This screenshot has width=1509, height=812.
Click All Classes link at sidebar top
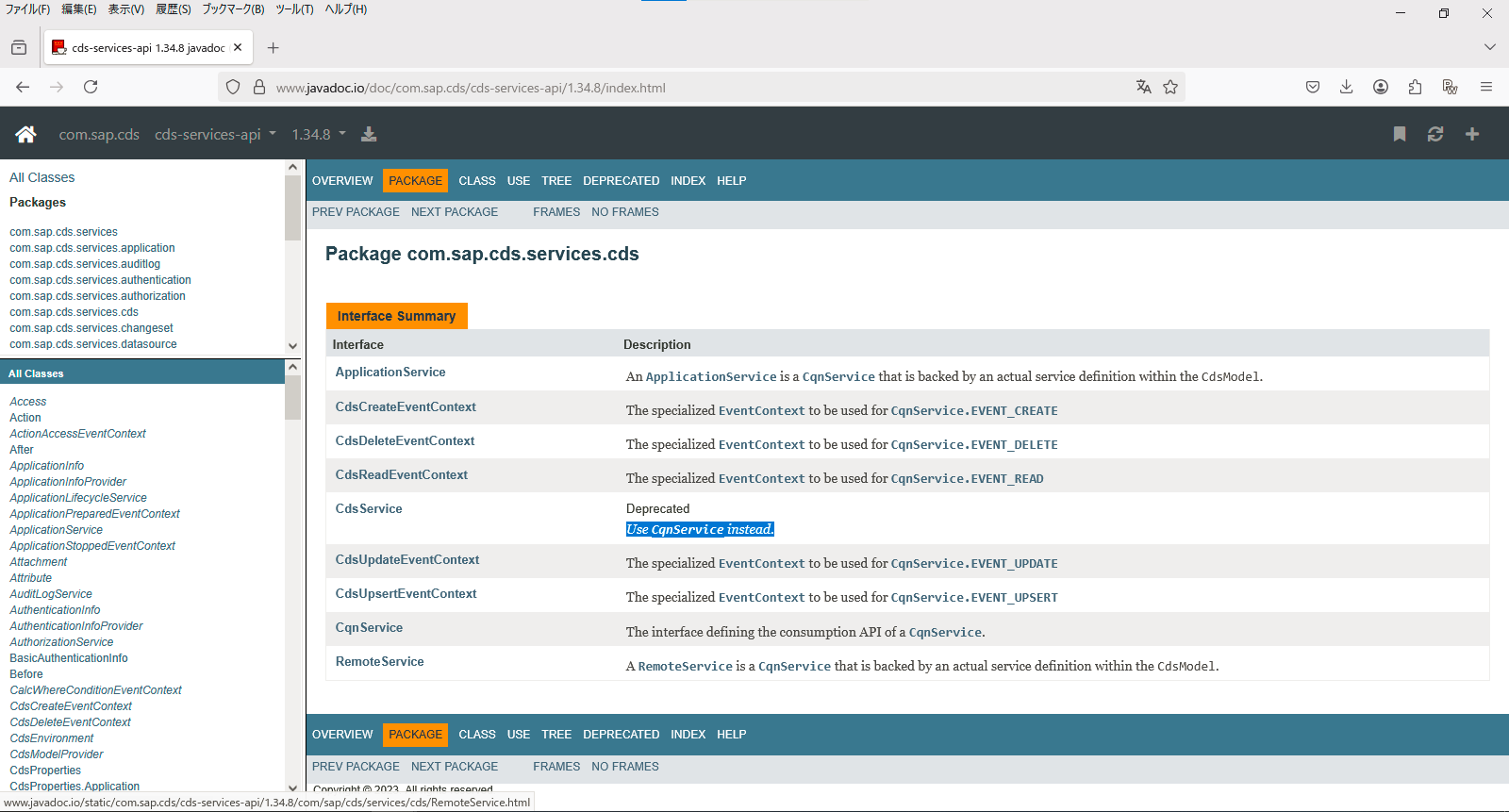(x=41, y=177)
